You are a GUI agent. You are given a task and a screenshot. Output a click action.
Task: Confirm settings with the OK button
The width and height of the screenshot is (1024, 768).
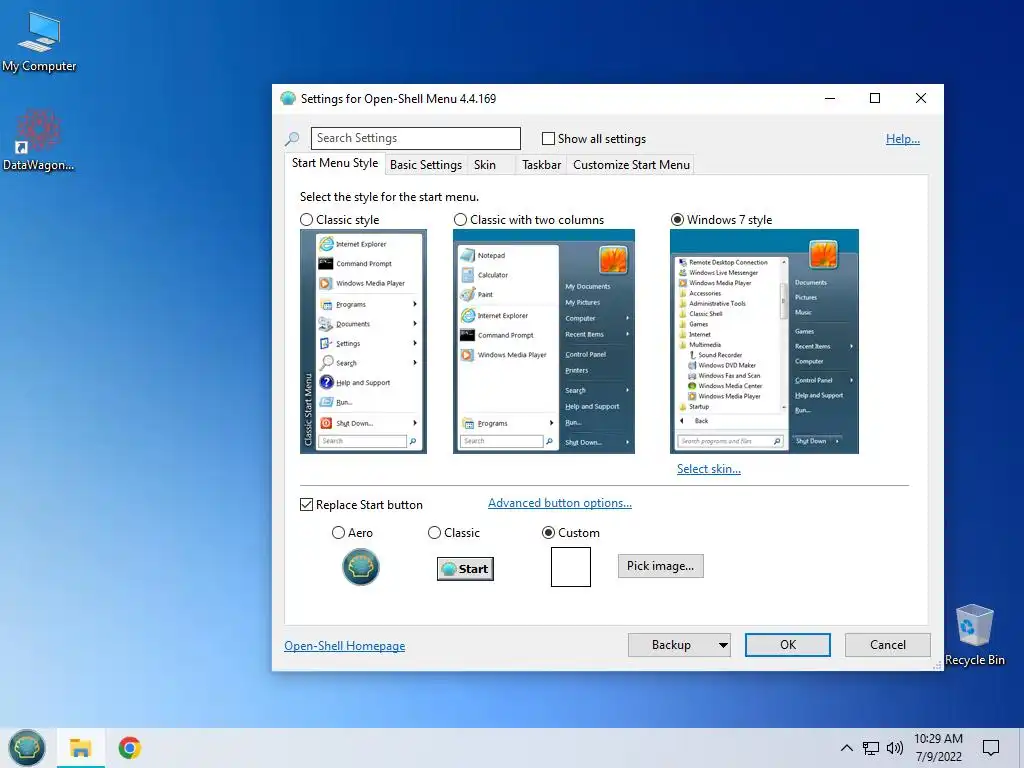coord(788,645)
